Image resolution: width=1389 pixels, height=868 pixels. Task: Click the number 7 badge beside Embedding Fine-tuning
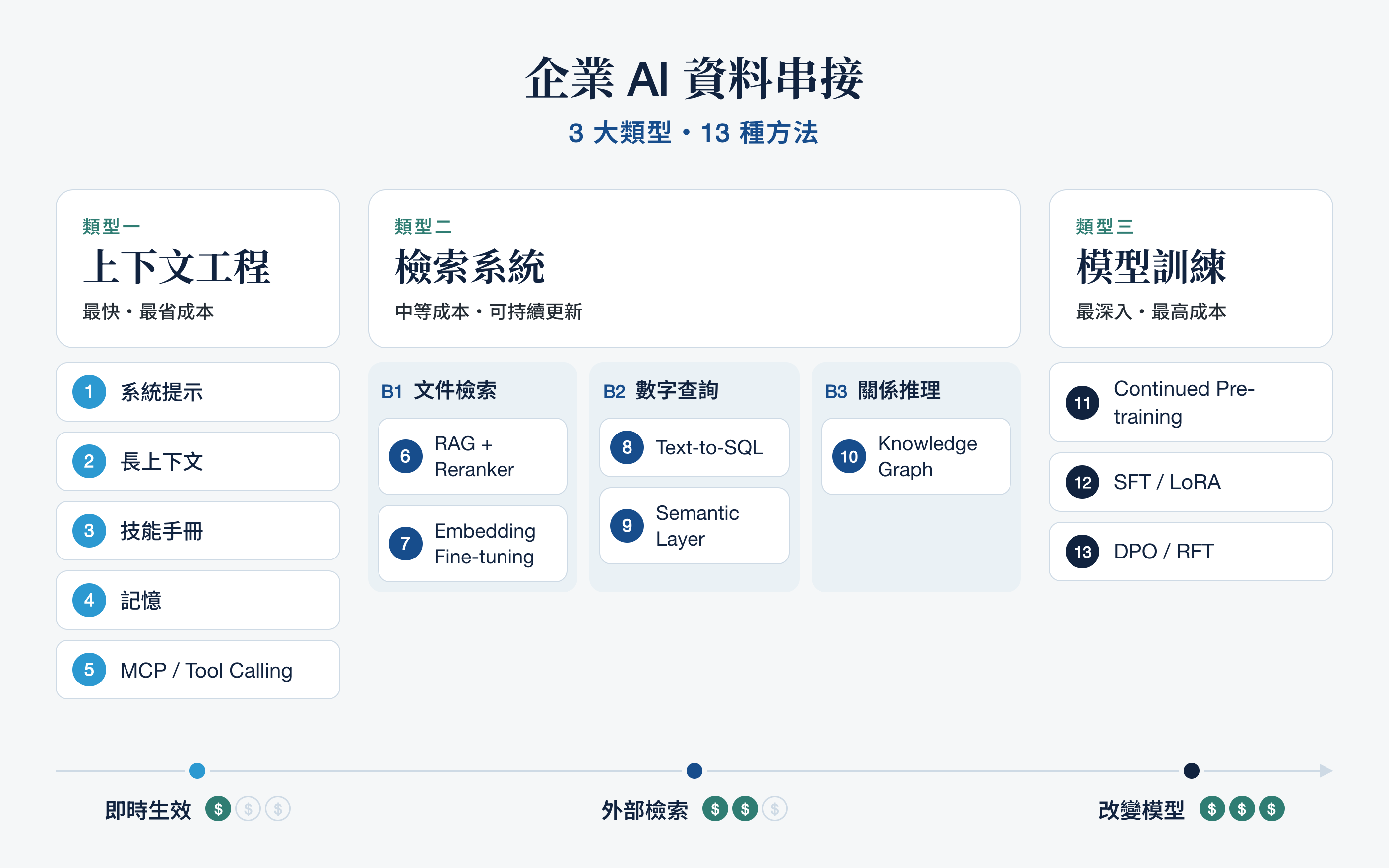point(405,544)
